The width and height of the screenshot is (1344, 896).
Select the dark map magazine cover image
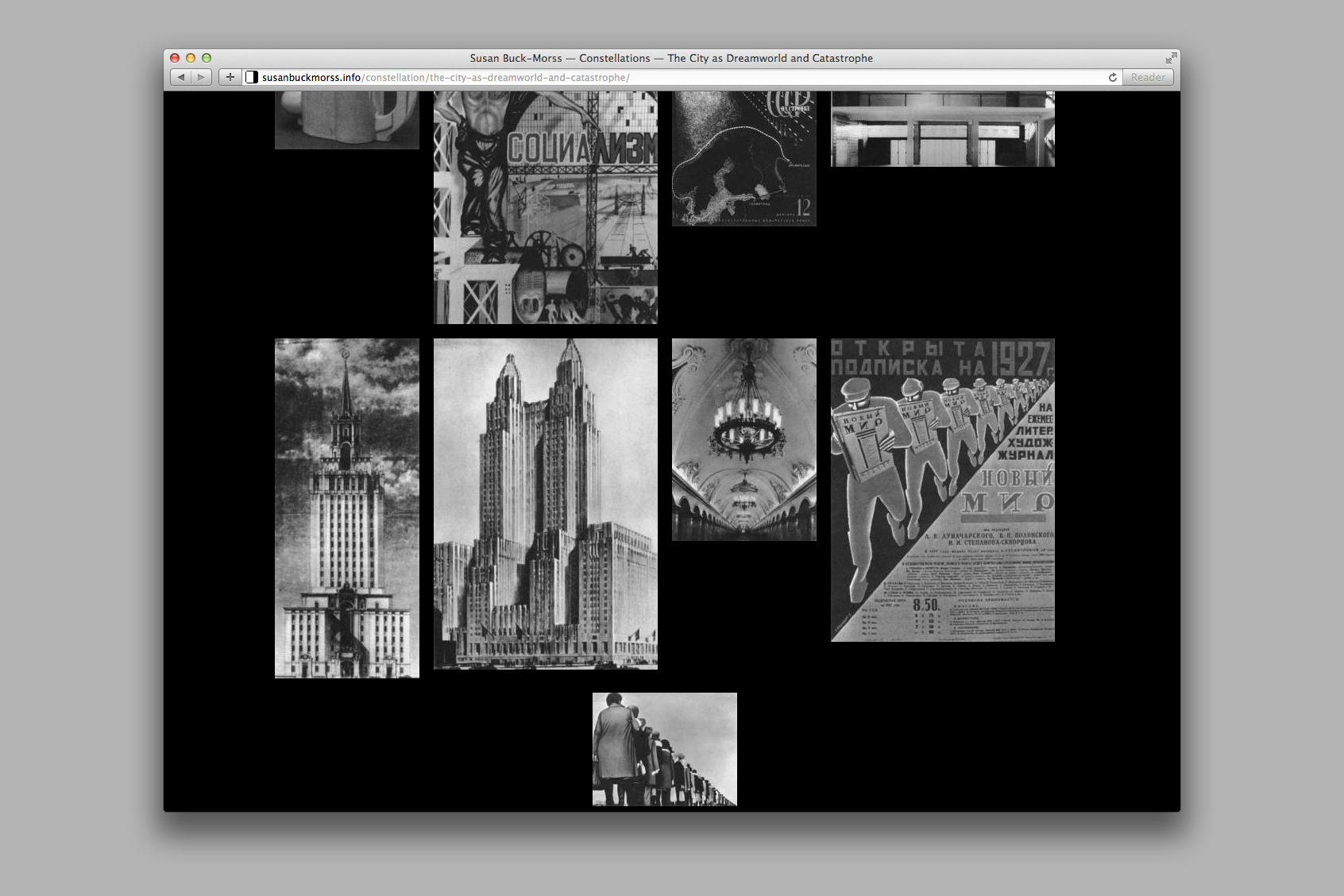tap(743, 158)
